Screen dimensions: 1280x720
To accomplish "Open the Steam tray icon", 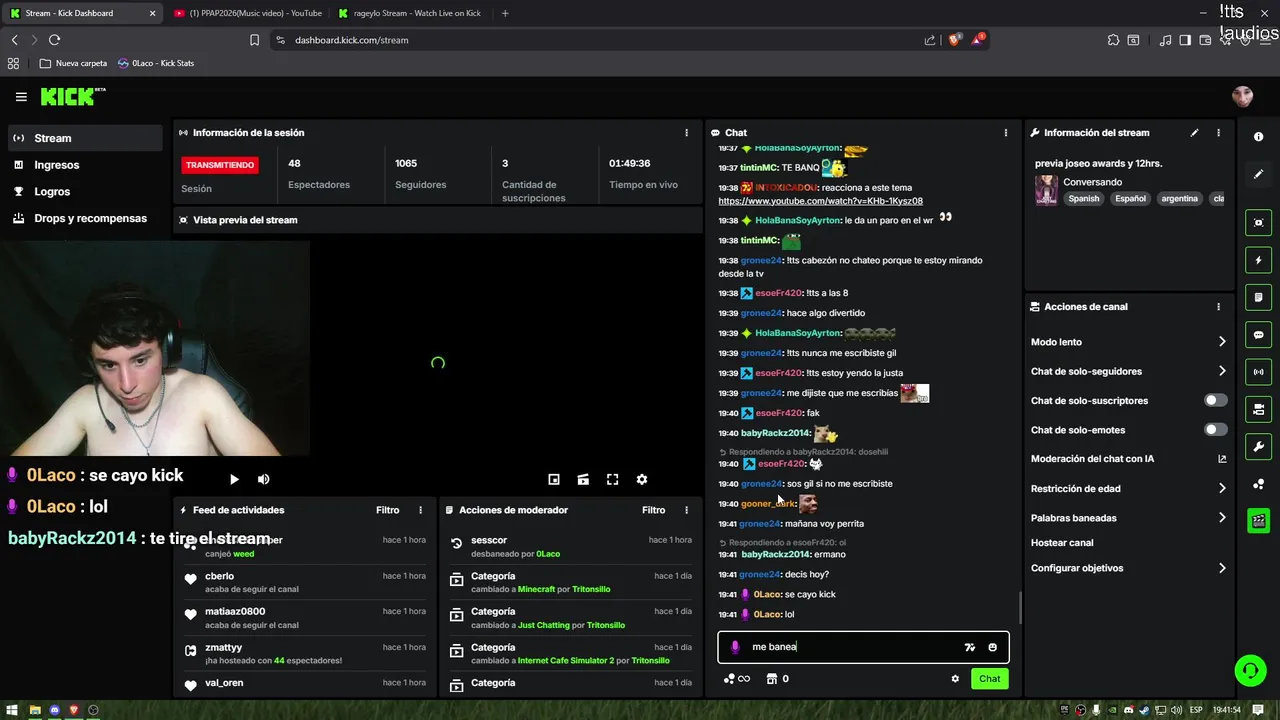I will [1145, 710].
